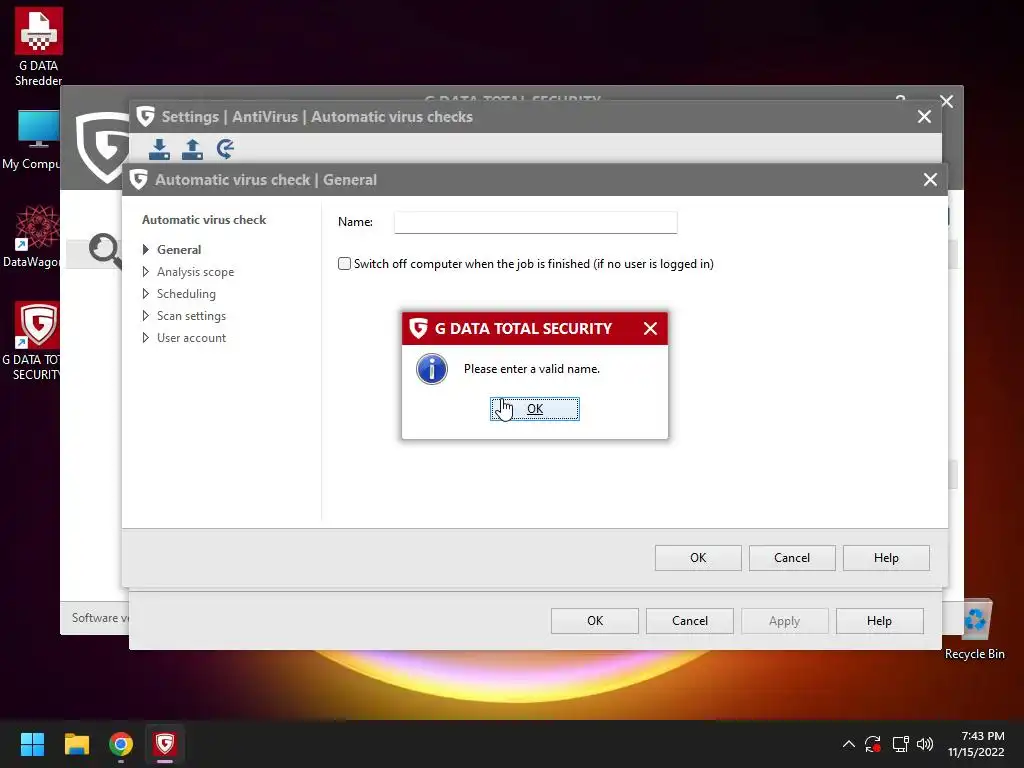Click the 'Automatic virus check' sidebar heading

tap(204, 220)
